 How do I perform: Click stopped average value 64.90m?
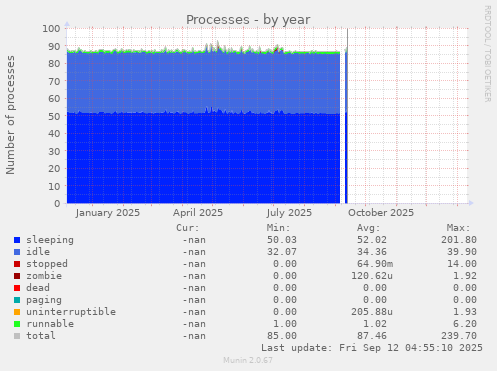click(375, 264)
